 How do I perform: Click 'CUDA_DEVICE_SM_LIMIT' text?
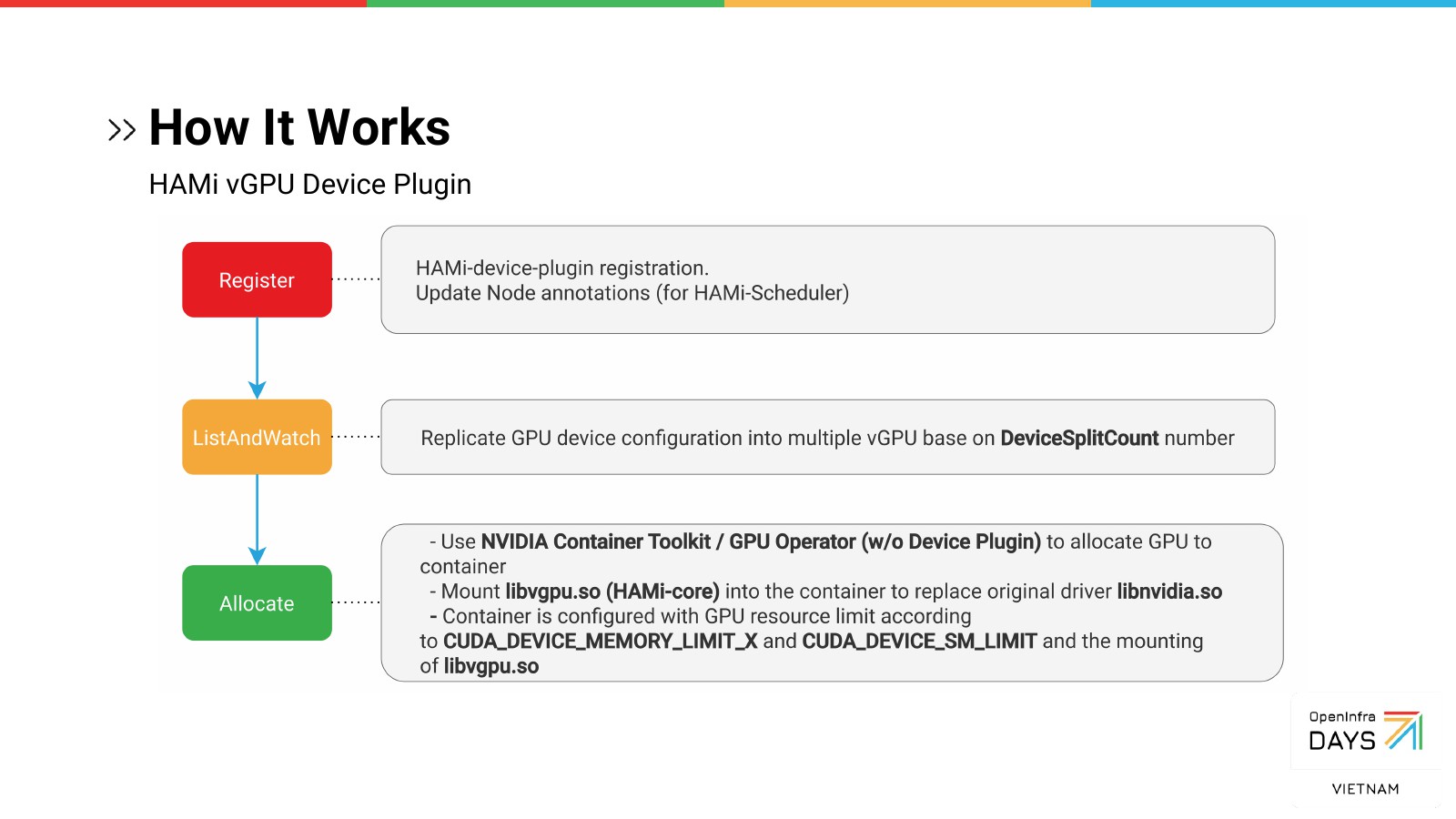pyautogui.click(x=919, y=641)
